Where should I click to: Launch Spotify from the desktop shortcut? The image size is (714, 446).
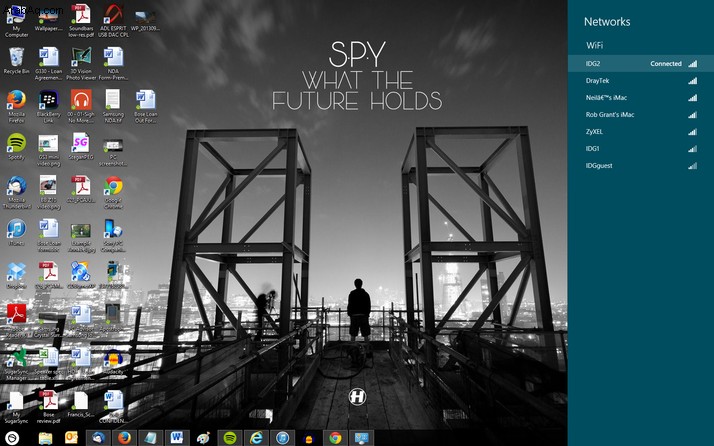click(x=16, y=147)
